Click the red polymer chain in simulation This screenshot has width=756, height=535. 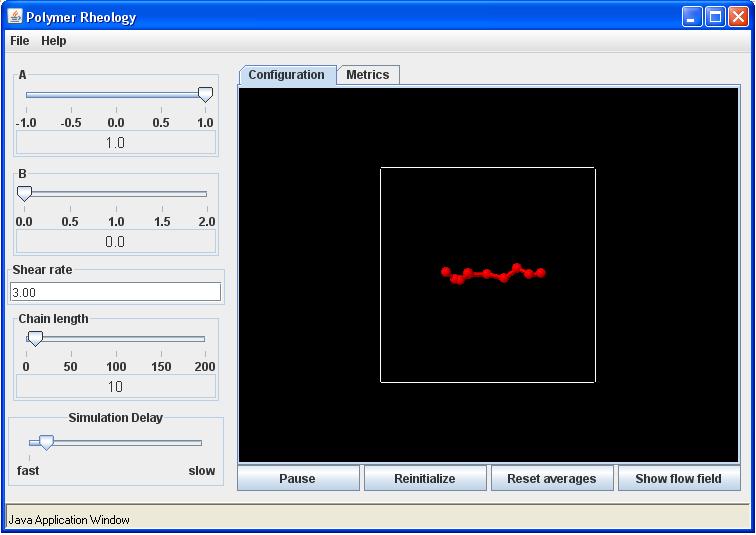[493, 274]
